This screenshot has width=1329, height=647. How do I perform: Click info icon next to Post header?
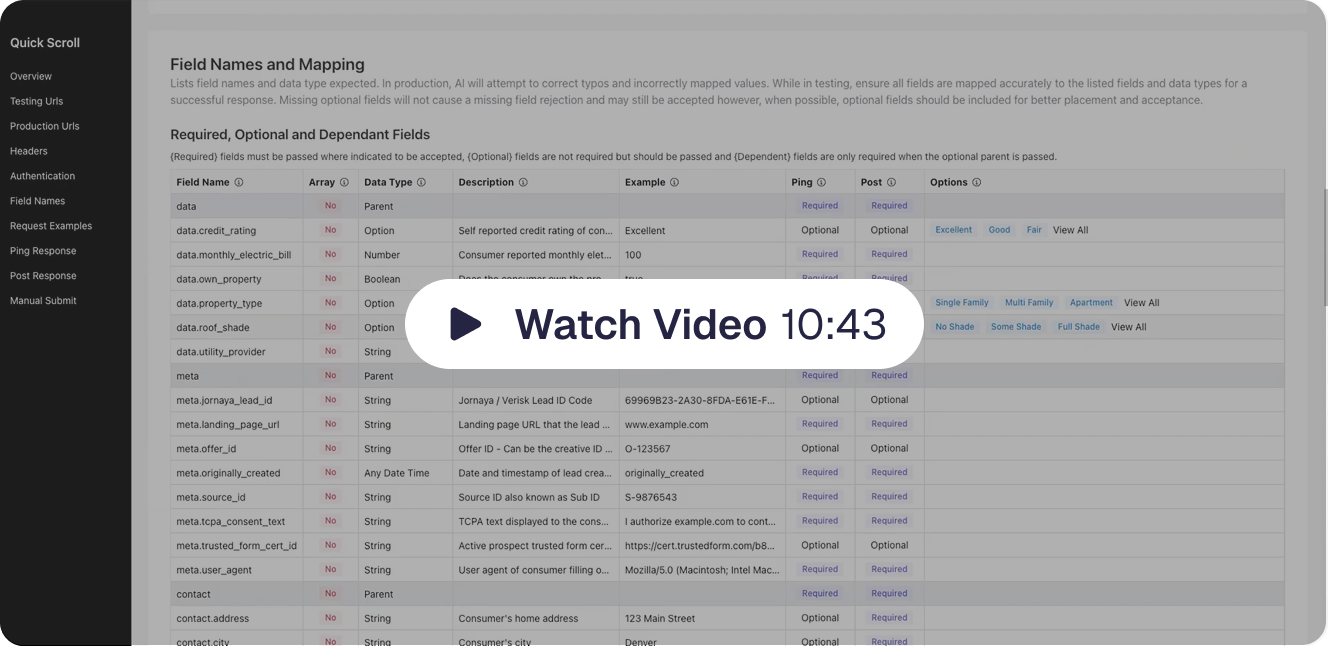891,183
